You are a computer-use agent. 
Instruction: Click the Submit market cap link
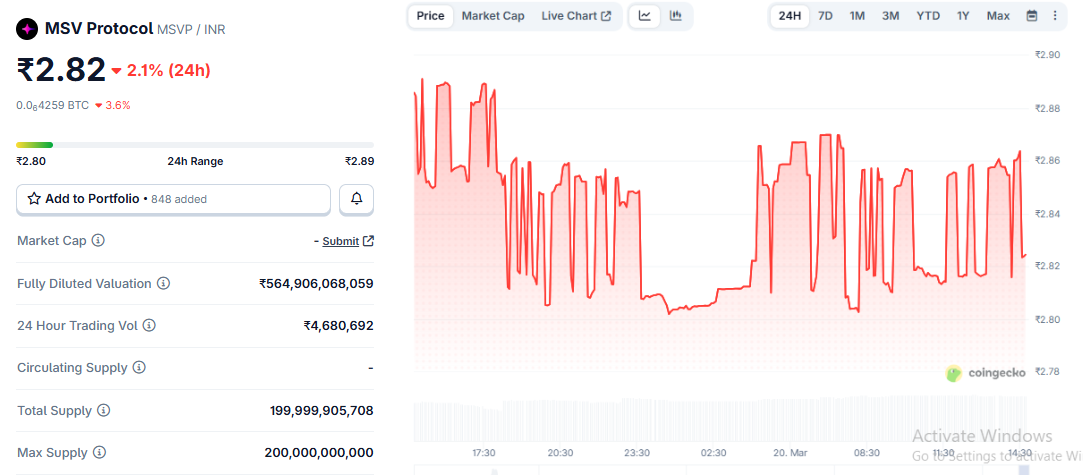pos(341,241)
